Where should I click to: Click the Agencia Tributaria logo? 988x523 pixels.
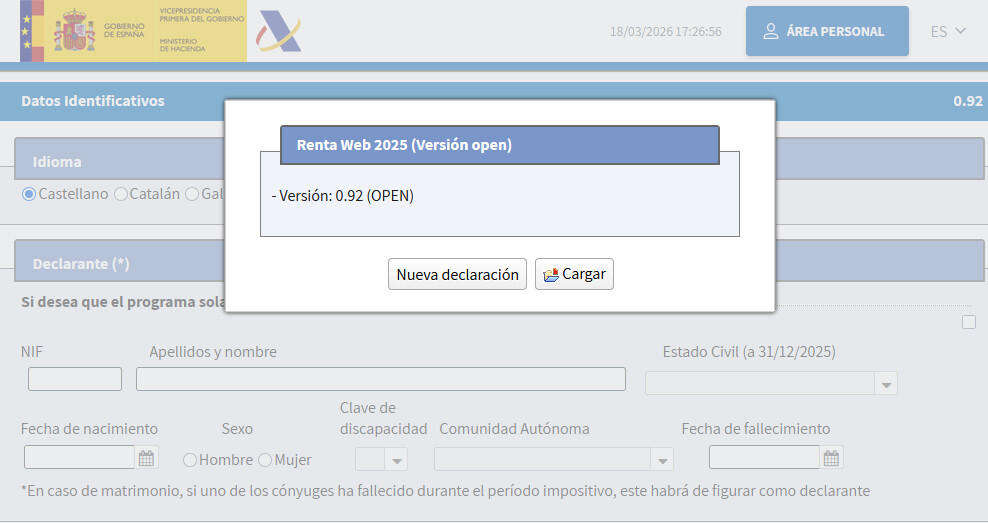click(x=279, y=32)
